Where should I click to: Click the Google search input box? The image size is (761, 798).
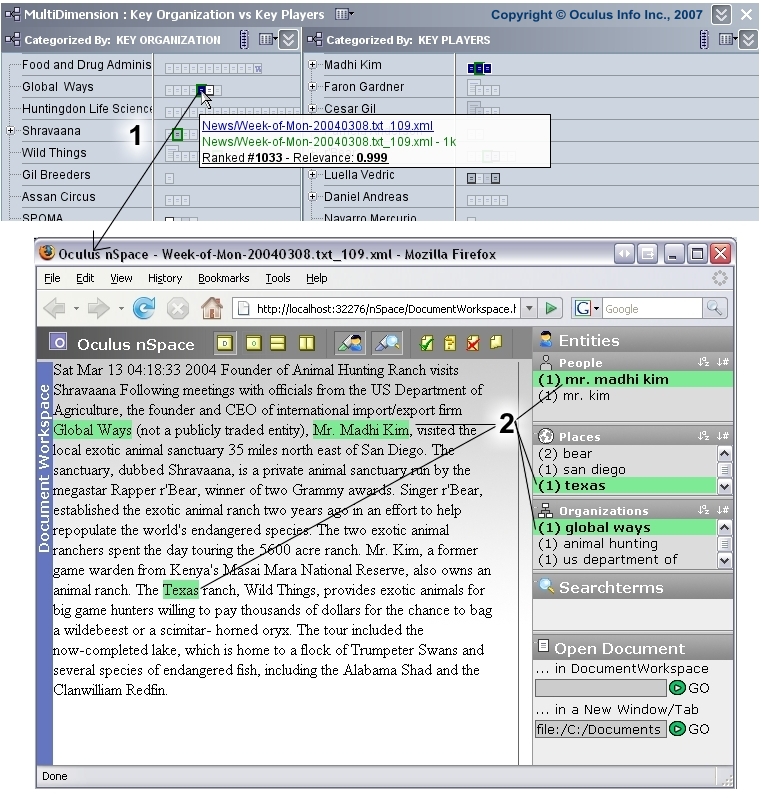coord(652,308)
